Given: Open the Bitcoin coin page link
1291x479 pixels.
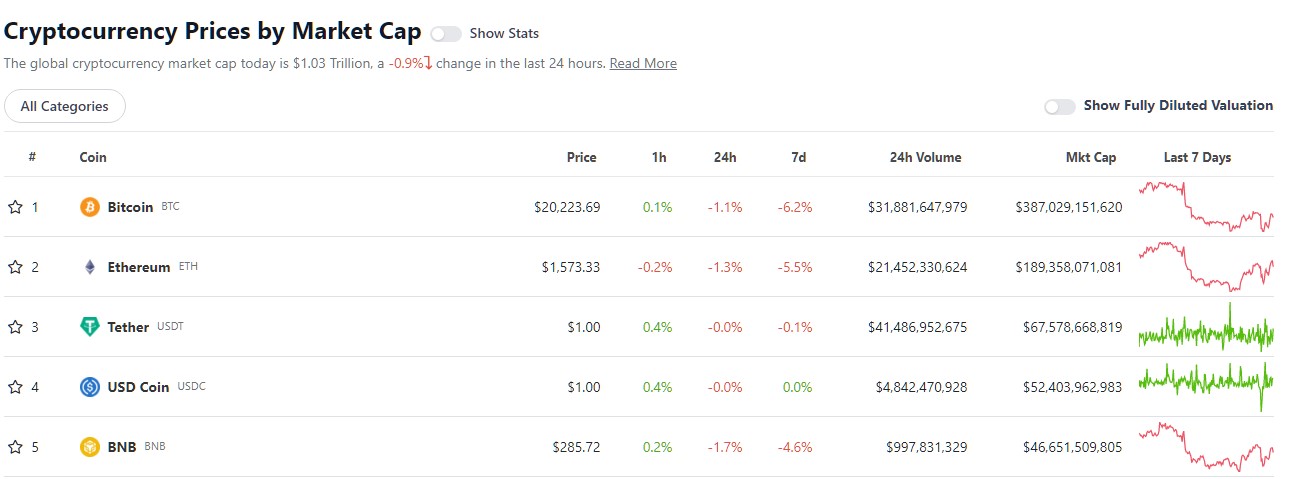Looking at the screenshot, I should [x=130, y=207].
